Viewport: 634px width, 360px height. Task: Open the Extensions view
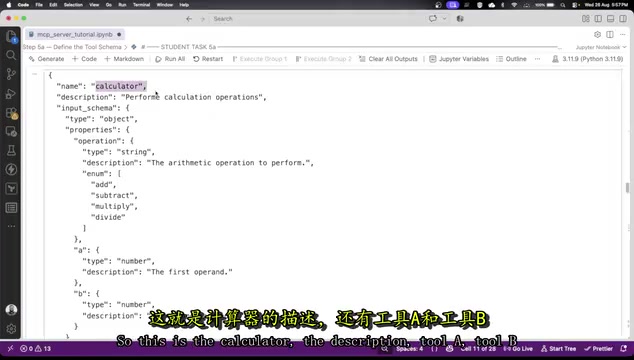click(x=11, y=113)
